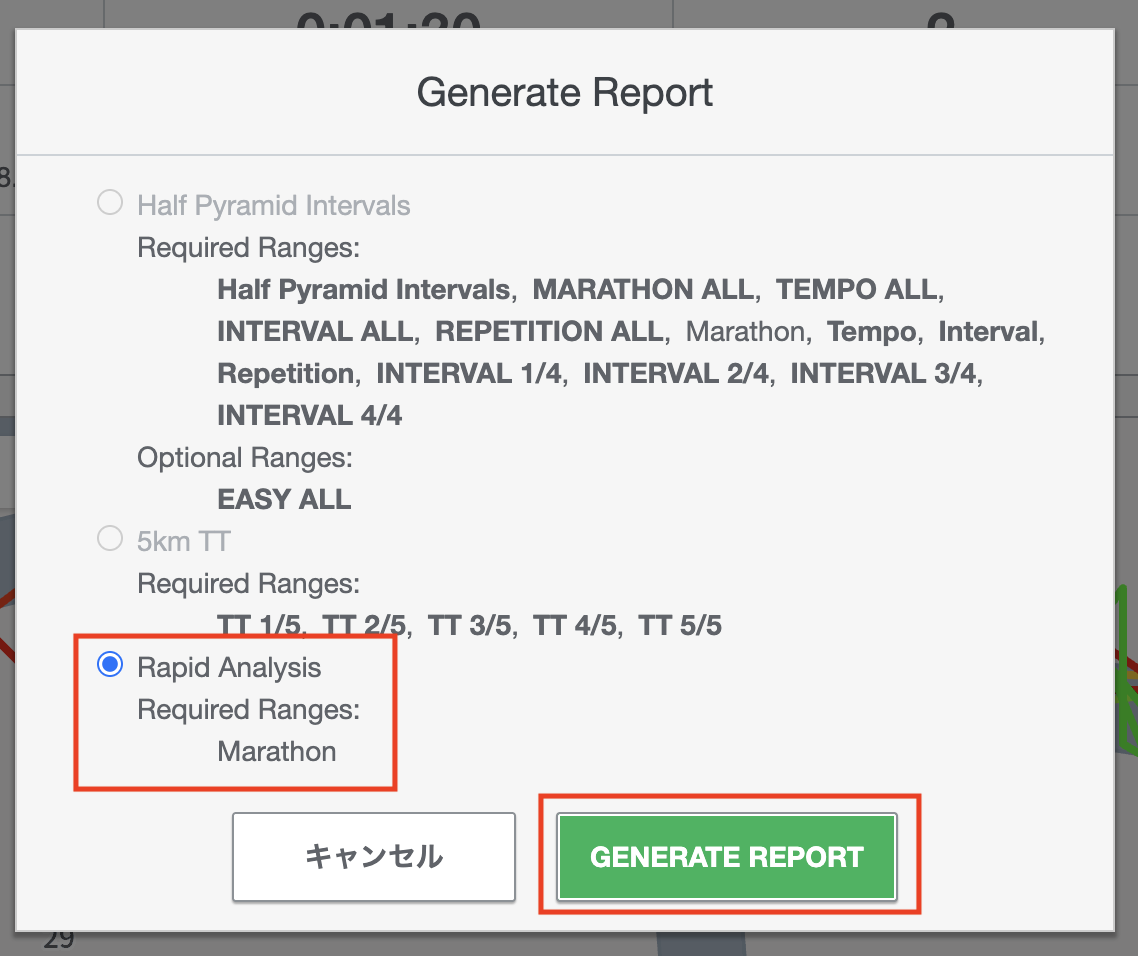This screenshot has height=956, width=1138.
Task: Click the MARATHON ALL range name
Action: 642,290
